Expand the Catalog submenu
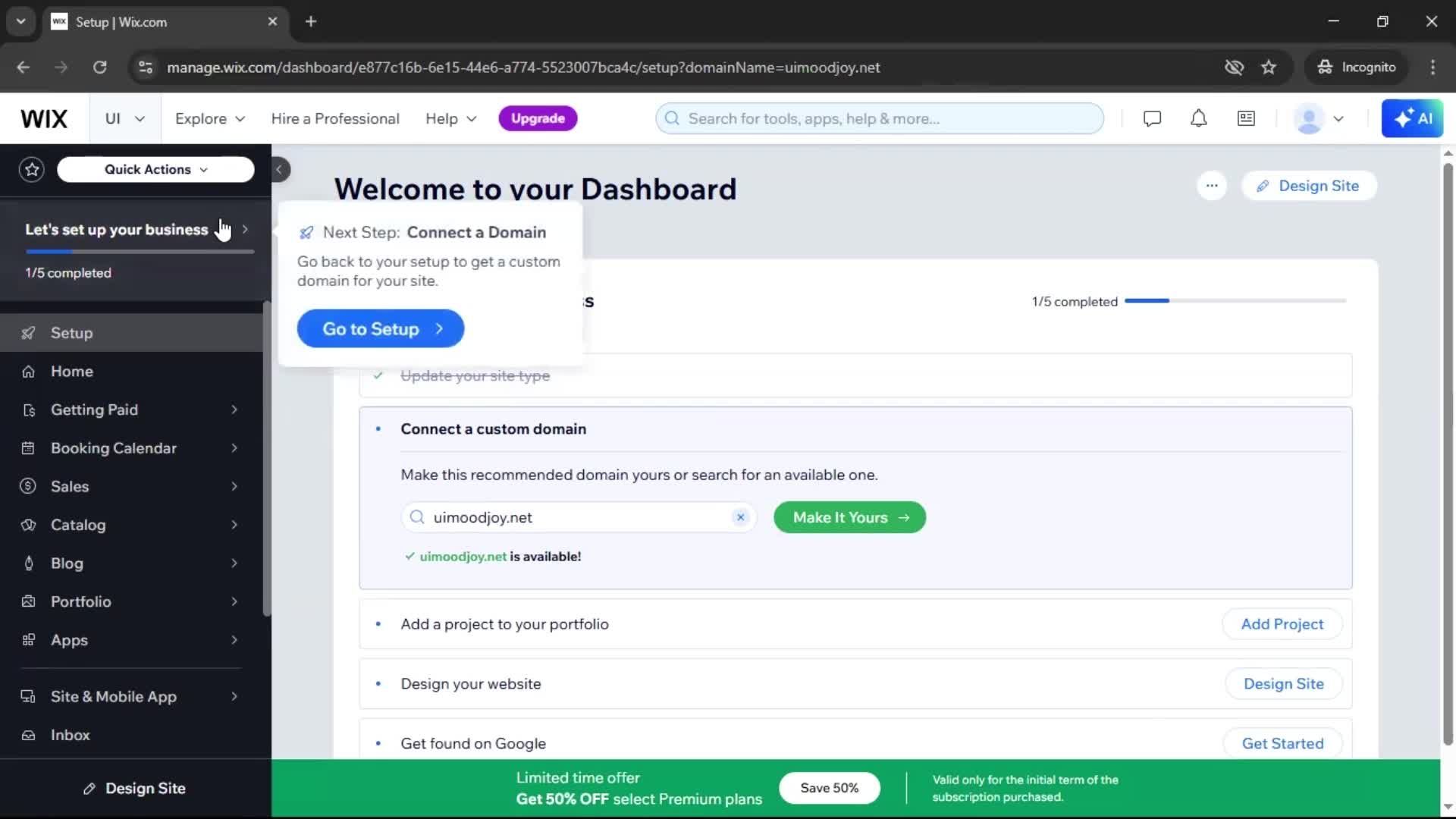Image resolution: width=1456 pixels, height=819 pixels. click(234, 525)
